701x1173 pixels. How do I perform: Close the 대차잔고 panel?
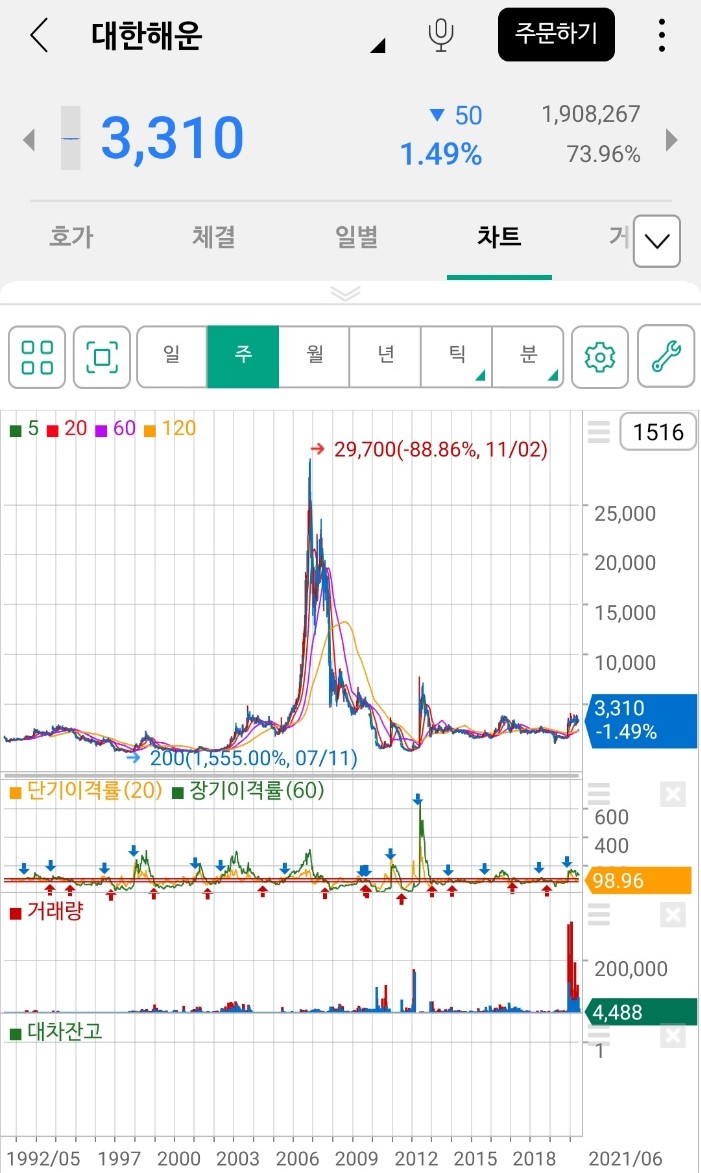point(673,1035)
